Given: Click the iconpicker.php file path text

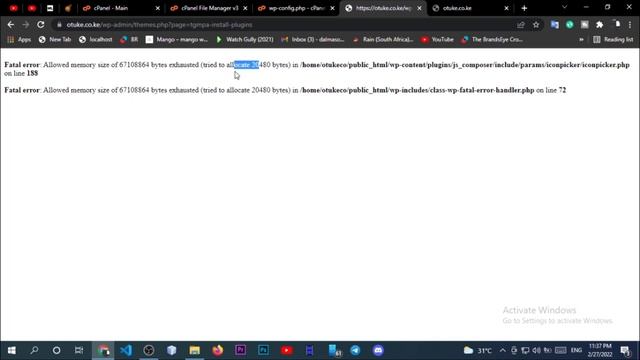Looking at the screenshot, I should [x=465, y=65].
